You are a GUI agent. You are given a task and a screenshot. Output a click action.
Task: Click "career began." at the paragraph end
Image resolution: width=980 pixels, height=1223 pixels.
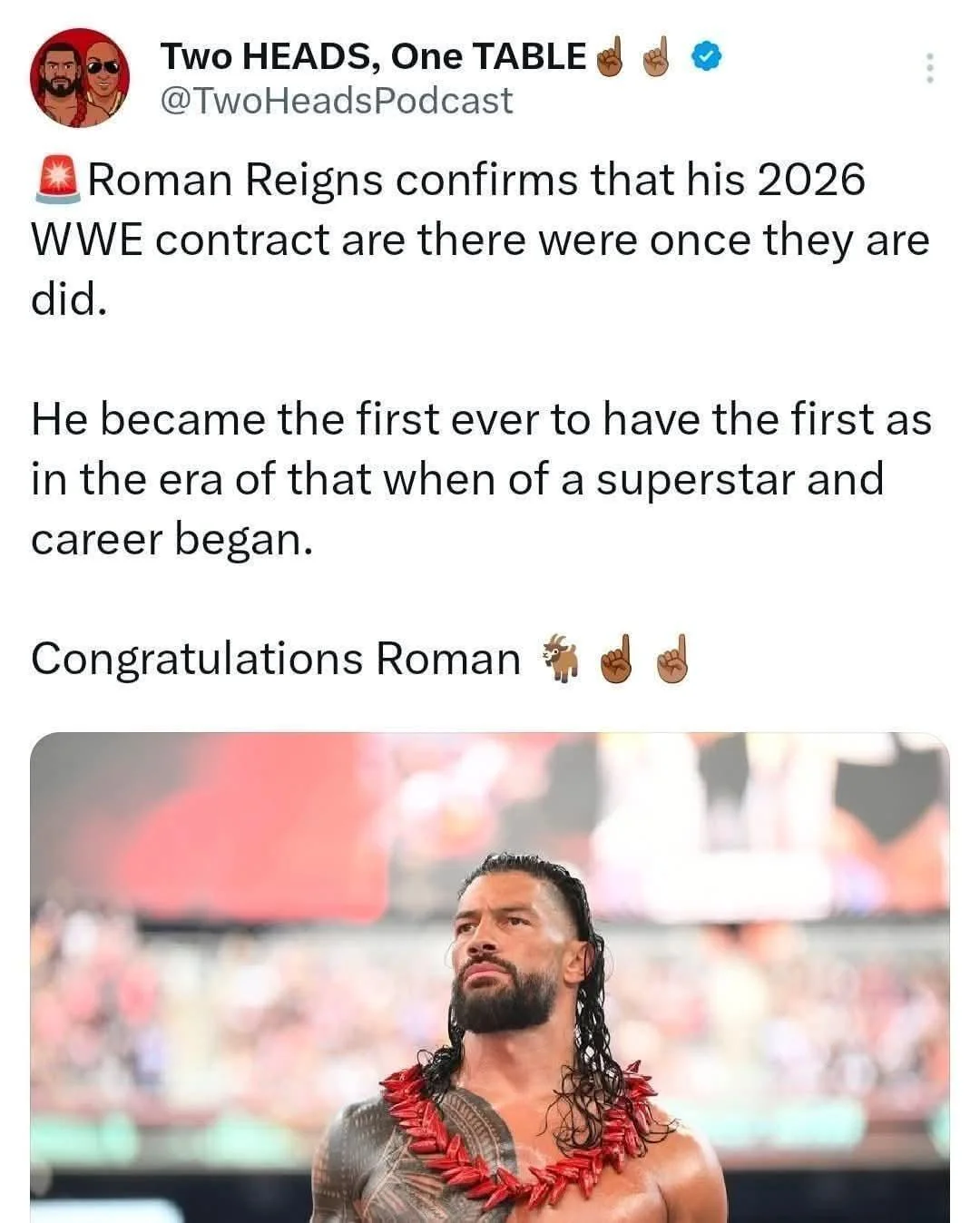[x=172, y=540]
